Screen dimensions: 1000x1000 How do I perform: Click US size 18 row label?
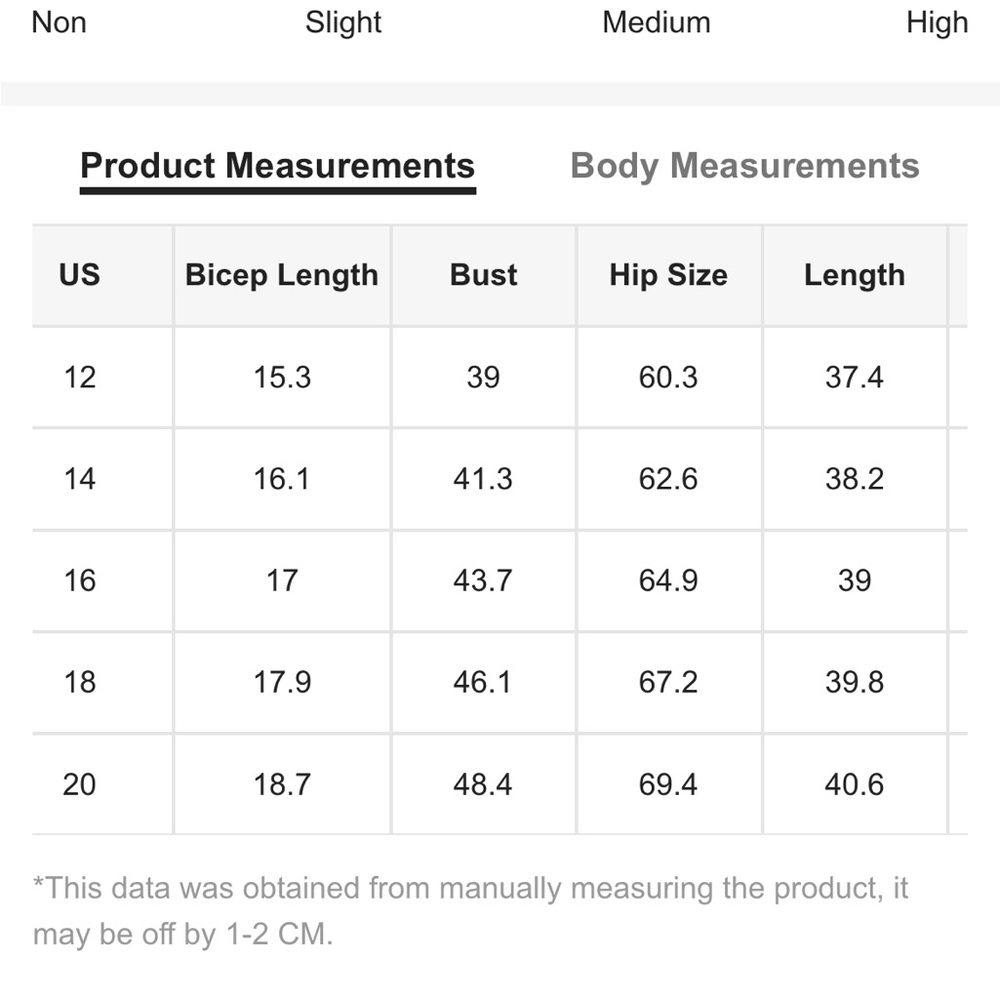pos(80,682)
